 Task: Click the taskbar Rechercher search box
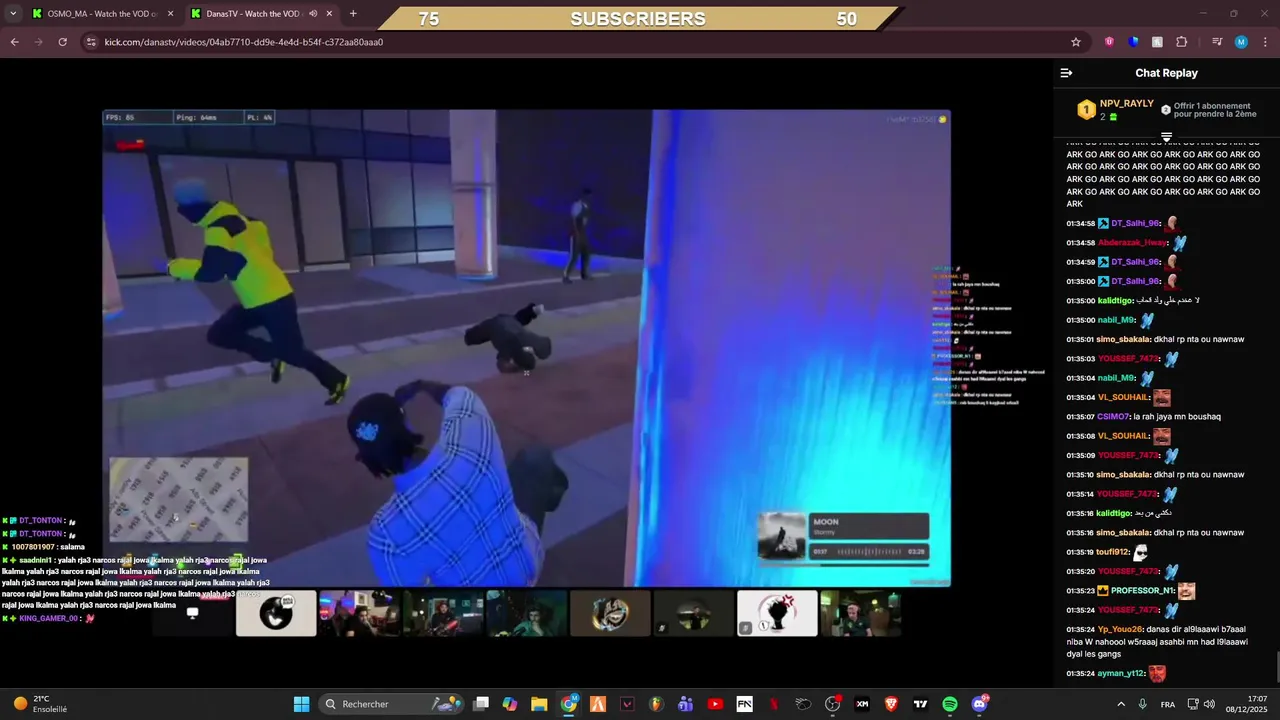point(392,704)
